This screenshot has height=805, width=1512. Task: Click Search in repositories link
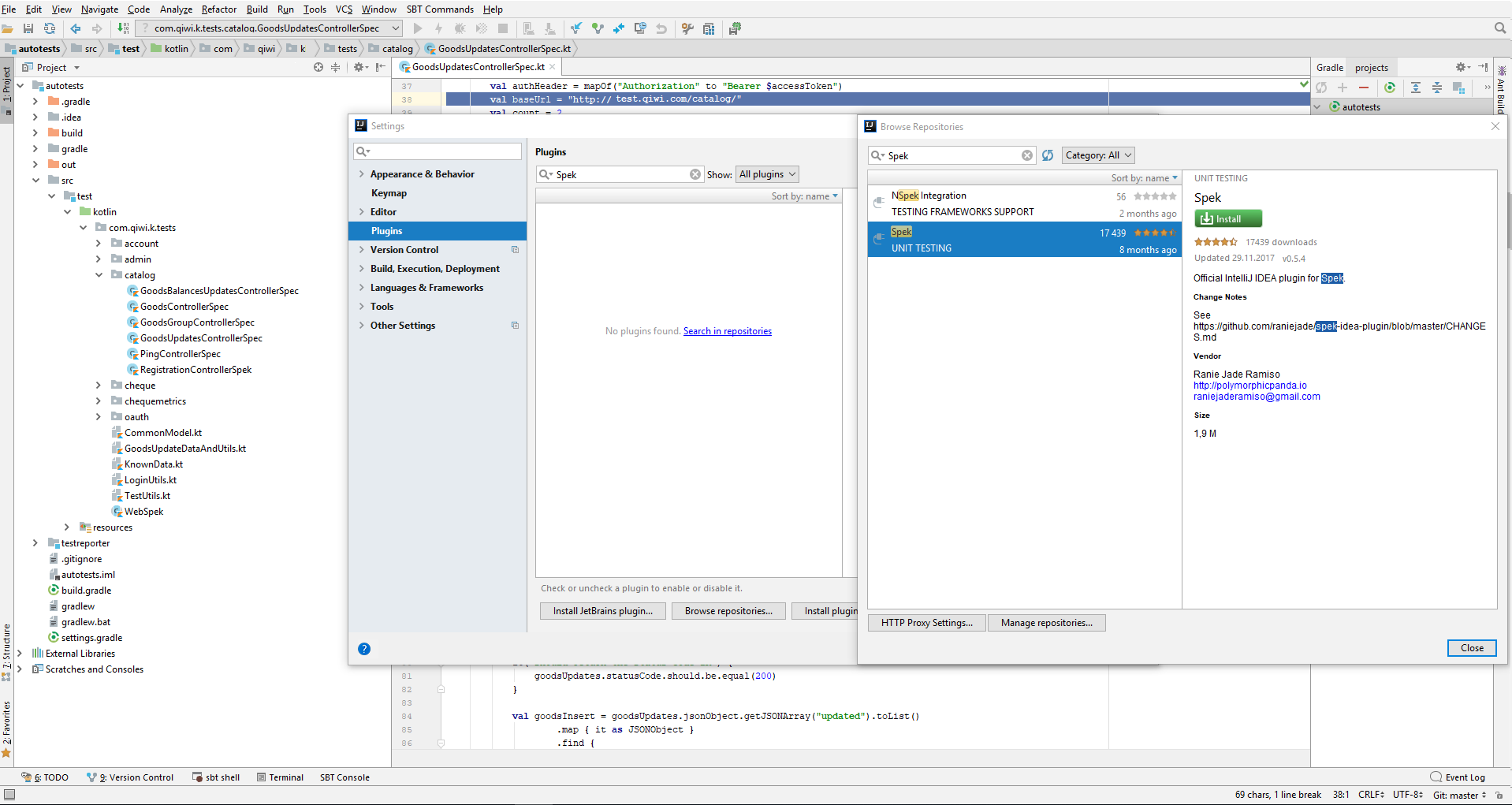click(x=728, y=331)
